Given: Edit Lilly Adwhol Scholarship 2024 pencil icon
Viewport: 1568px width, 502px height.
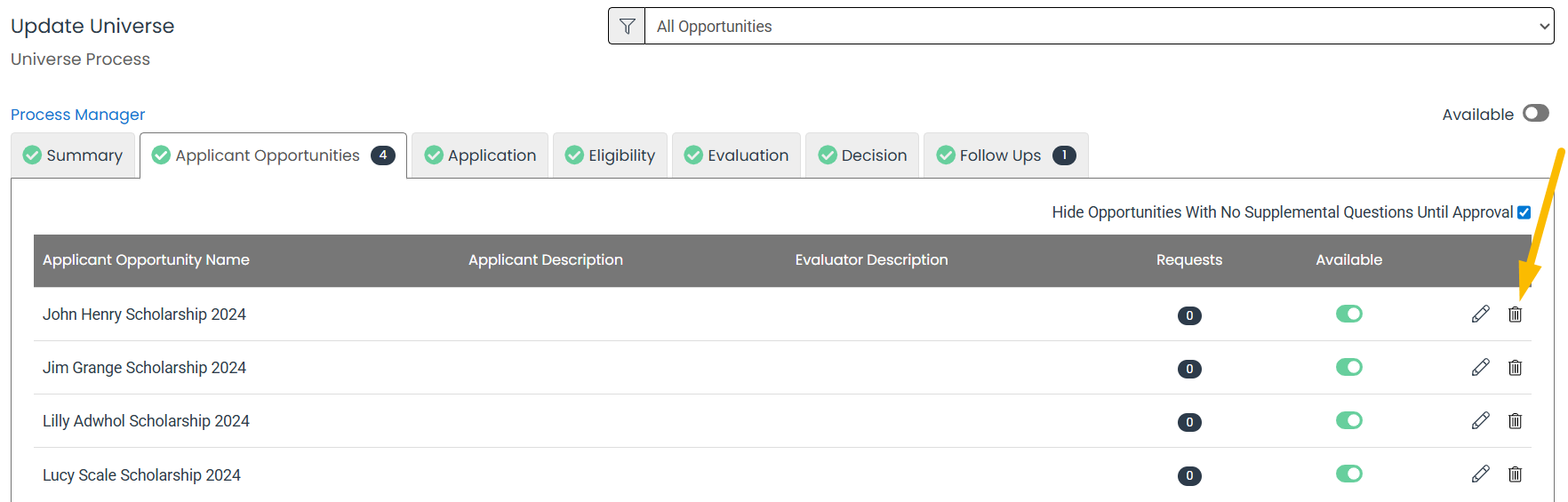Looking at the screenshot, I should point(1480,421).
